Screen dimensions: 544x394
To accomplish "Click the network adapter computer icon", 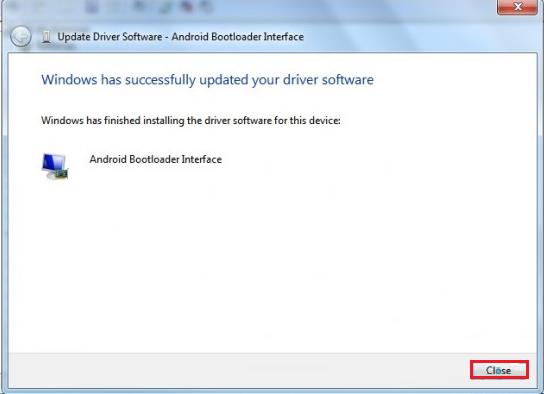I will (55, 166).
